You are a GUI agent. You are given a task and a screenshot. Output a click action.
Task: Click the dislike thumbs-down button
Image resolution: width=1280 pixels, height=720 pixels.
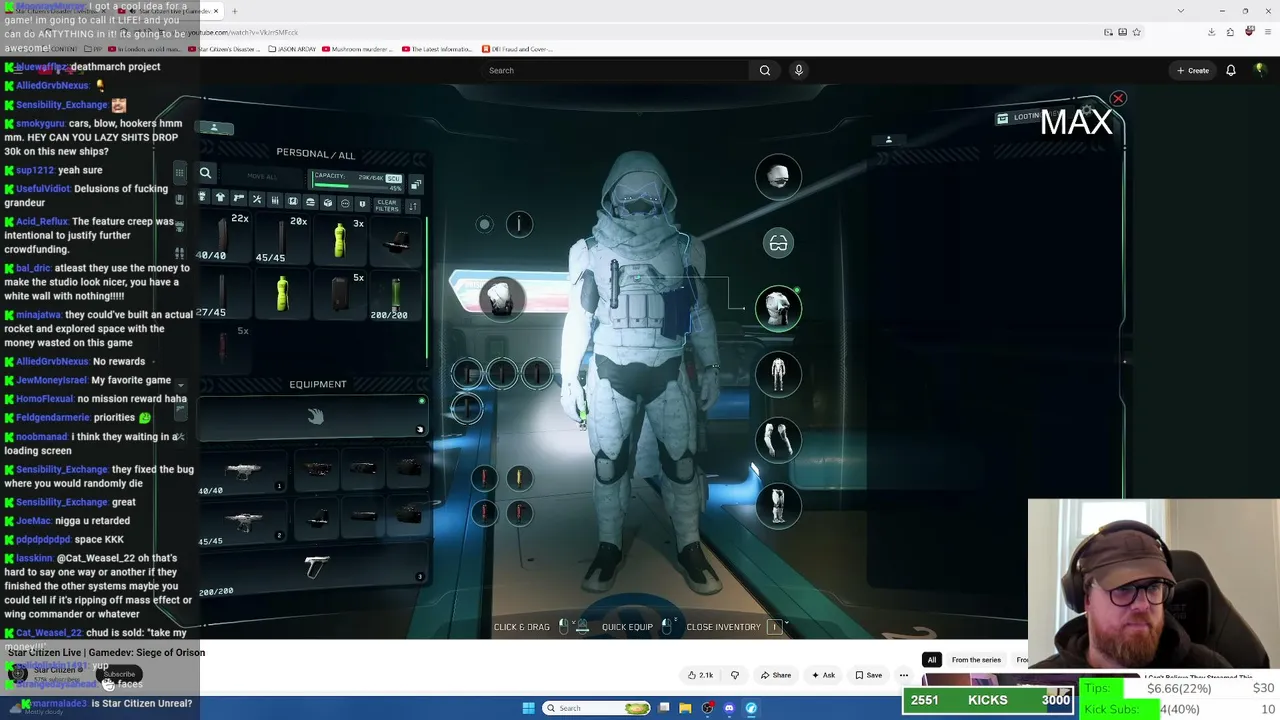click(x=735, y=675)
